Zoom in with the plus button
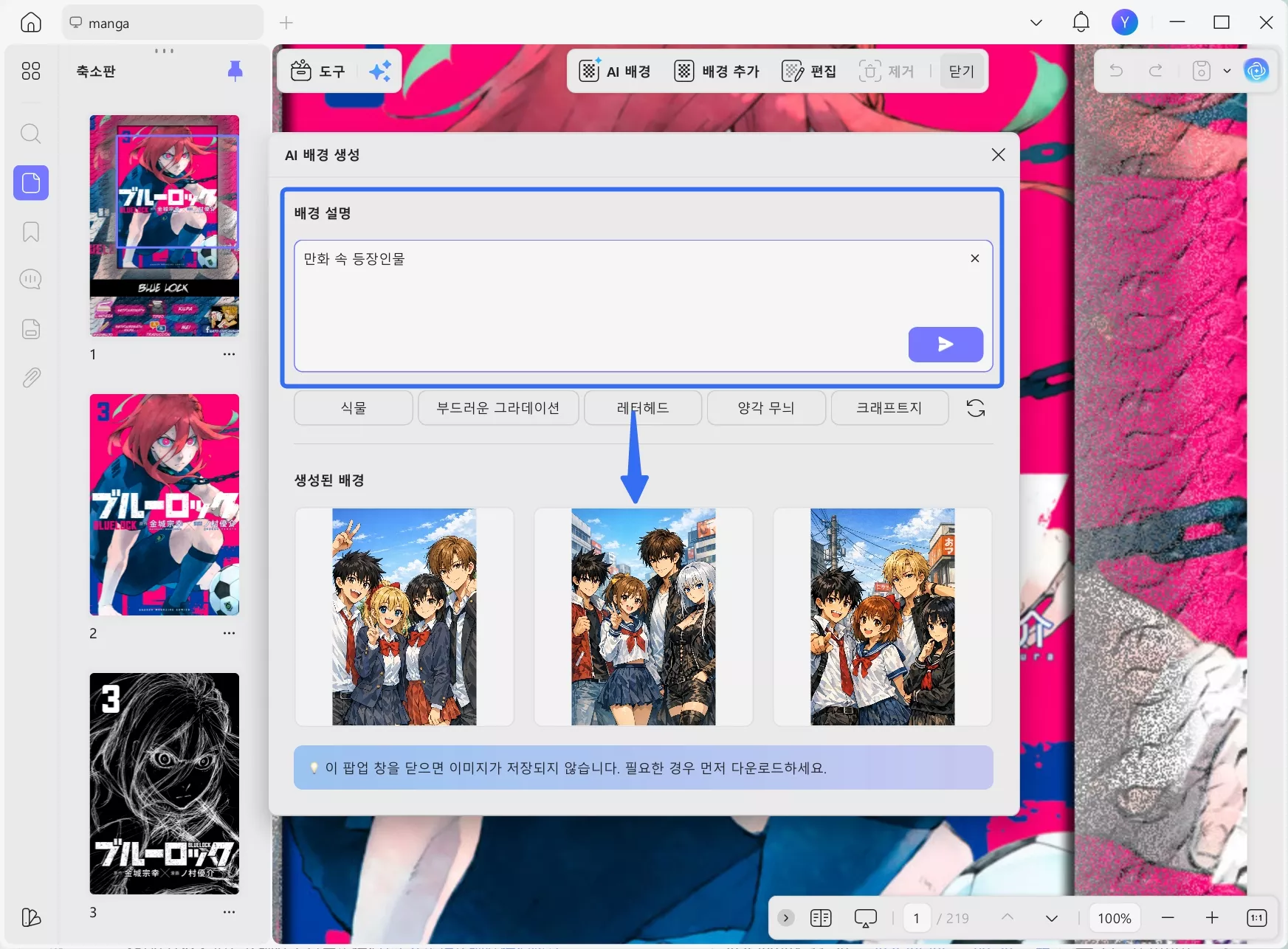This screenshot has width=1288, height=949. tap(1212, 918)
